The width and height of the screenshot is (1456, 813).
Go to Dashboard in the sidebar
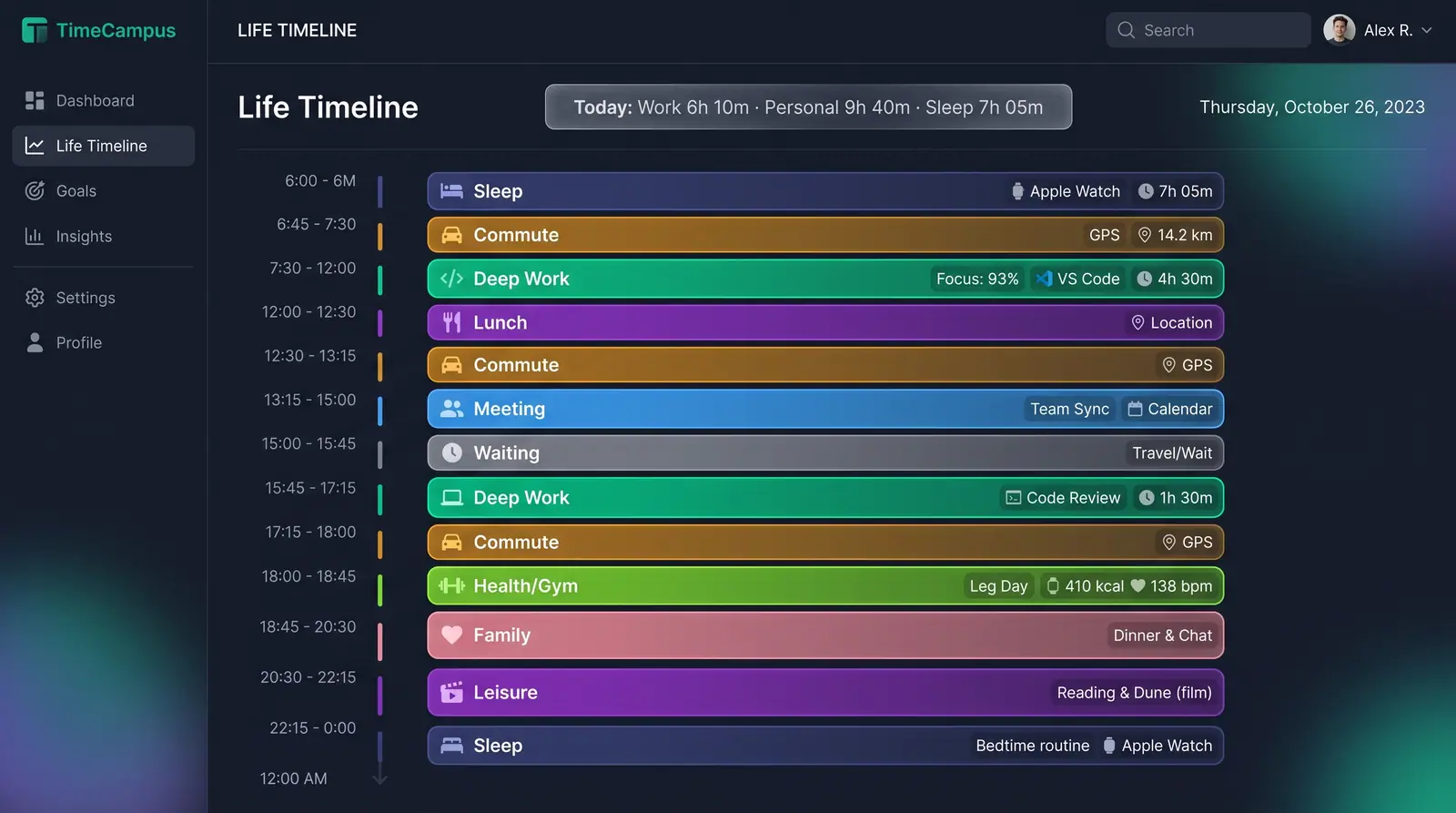tap(104, 100)
